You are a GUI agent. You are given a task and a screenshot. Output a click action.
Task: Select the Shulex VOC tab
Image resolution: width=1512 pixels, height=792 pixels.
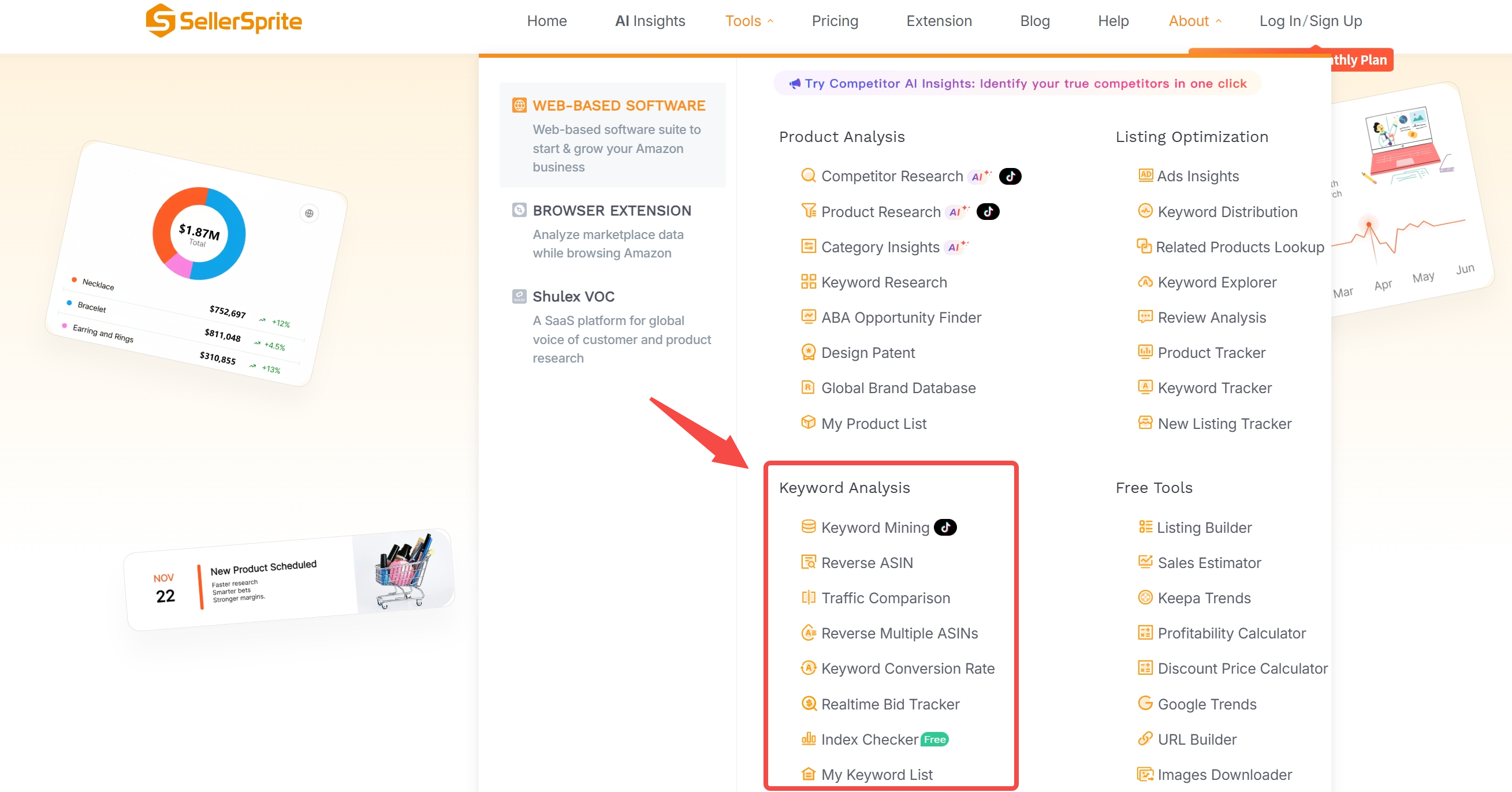pos(612,327)
